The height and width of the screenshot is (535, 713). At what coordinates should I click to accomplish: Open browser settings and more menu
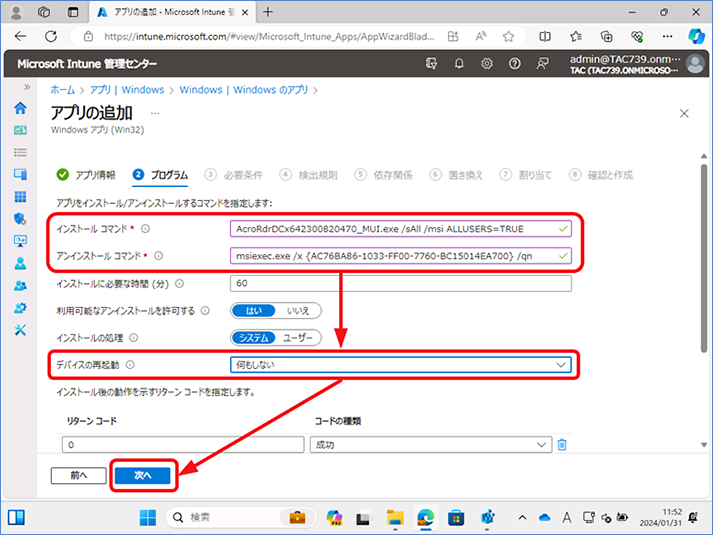(x=667, y=36)
